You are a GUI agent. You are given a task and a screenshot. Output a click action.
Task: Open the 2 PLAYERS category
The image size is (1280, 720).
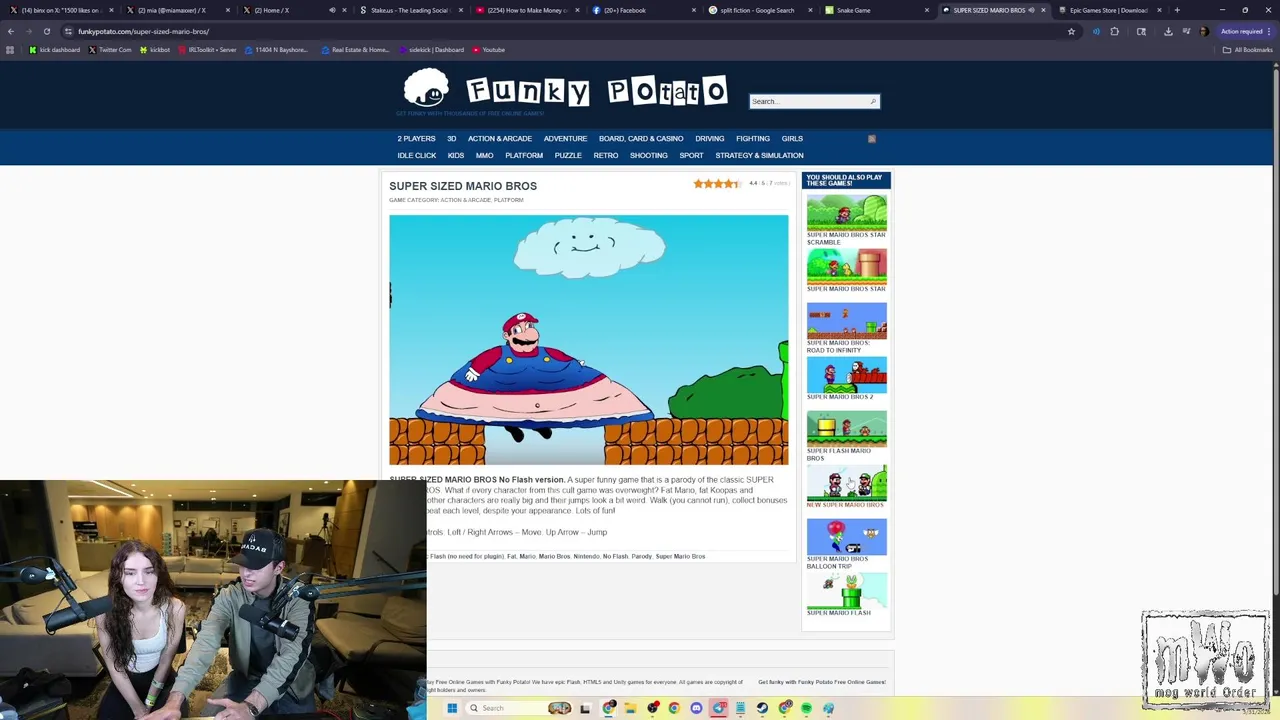[x=416, y=138]
